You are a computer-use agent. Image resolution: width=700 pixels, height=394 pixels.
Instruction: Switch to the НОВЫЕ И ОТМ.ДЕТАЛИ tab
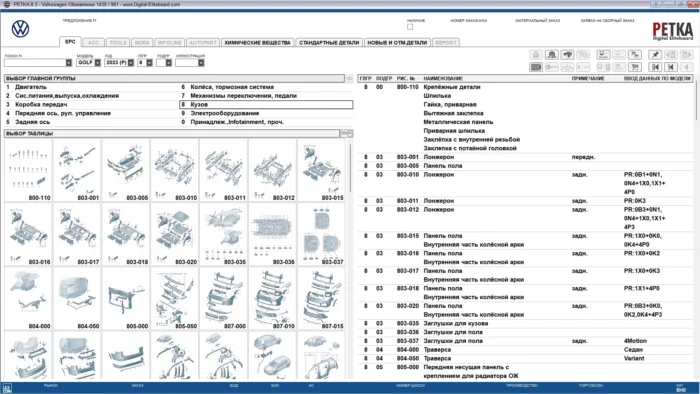click(x=397, y=43)
